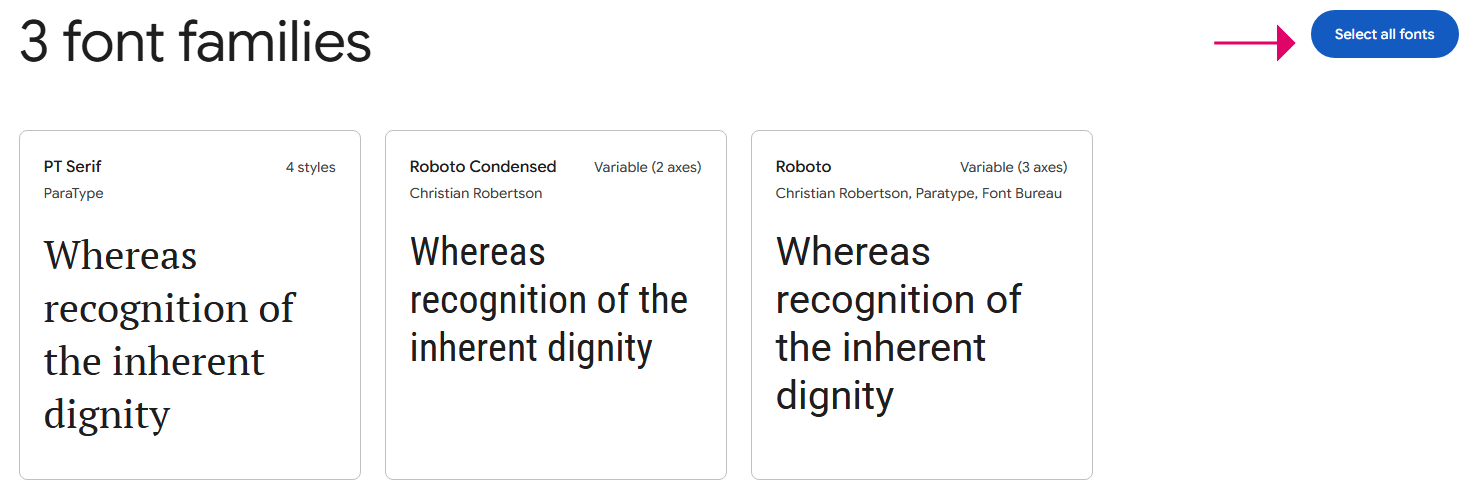Open the Roboto Condensed font title
This screenshot has width=1475, height=492.
click(483, 167)
